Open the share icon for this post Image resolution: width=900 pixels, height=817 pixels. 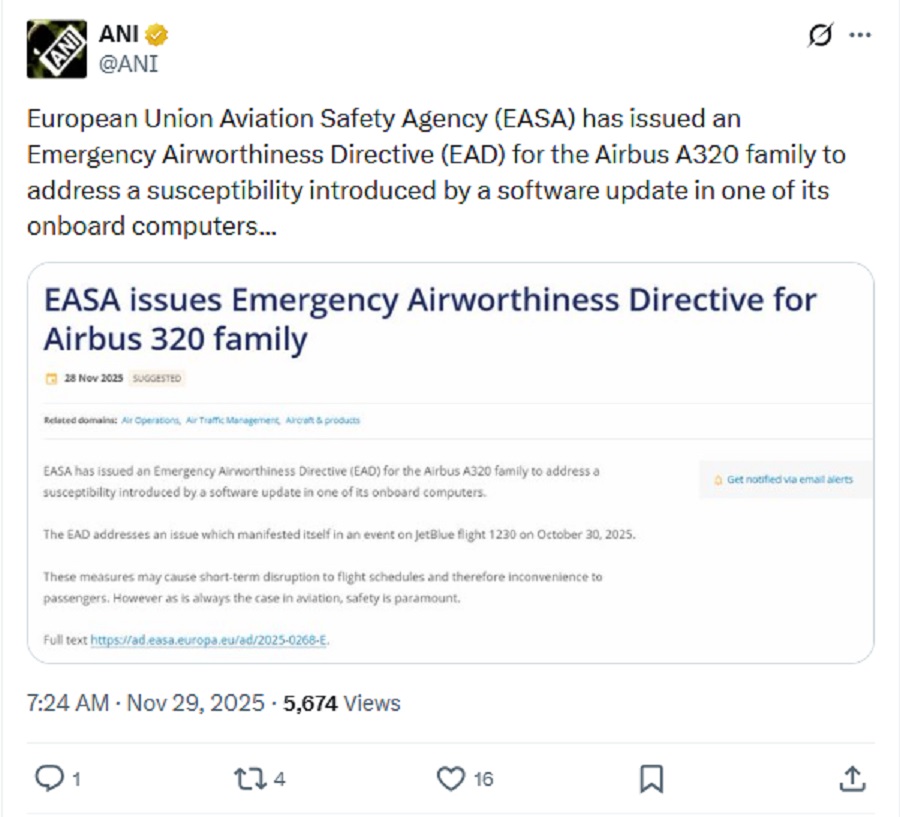click(x=851, y=777)
